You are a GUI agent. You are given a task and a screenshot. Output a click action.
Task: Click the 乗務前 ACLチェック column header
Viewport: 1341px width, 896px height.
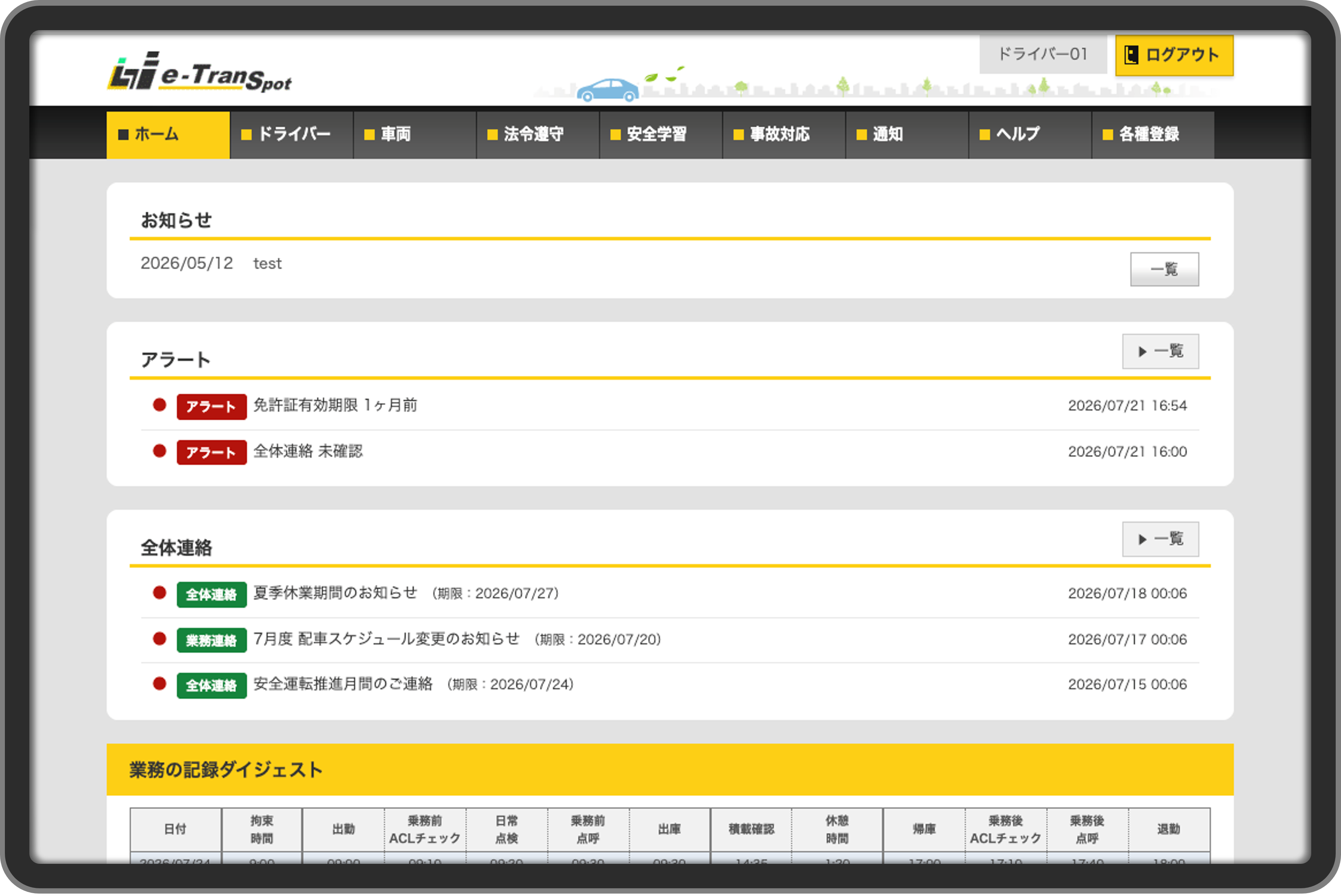point(425,829)
